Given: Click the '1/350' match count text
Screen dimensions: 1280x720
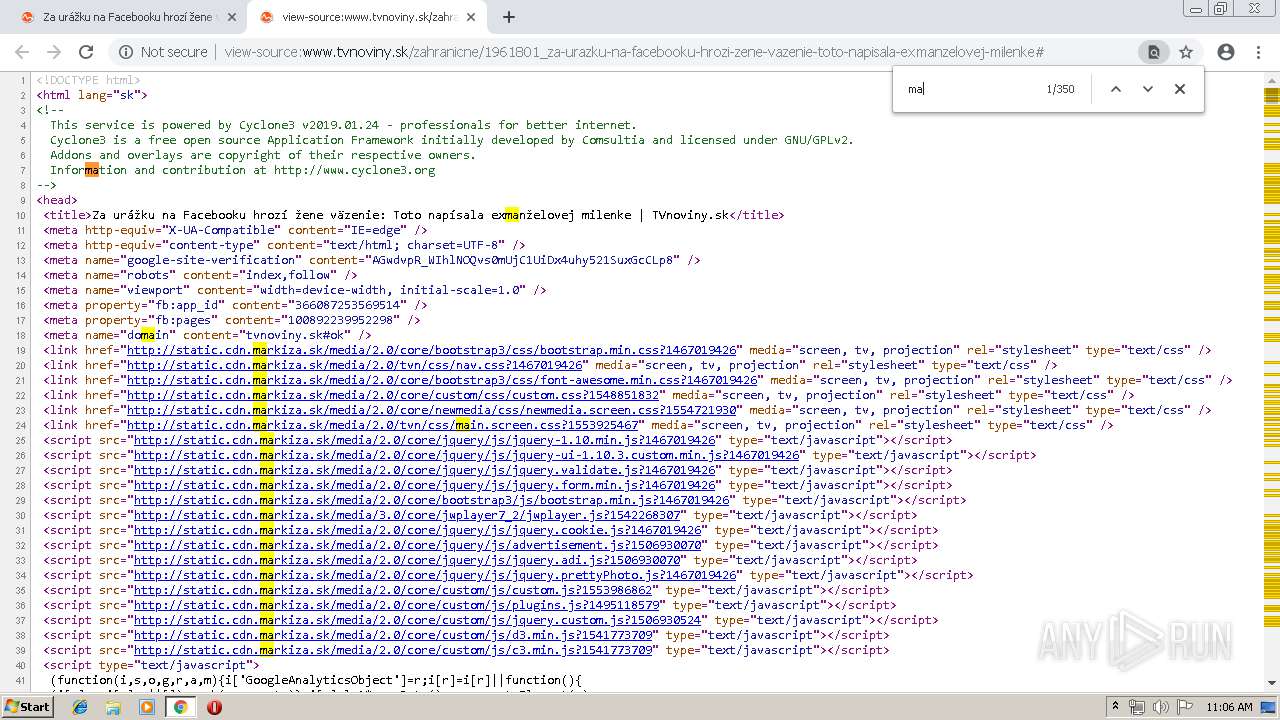Looking at the screenshot, I should point(1060,89).
